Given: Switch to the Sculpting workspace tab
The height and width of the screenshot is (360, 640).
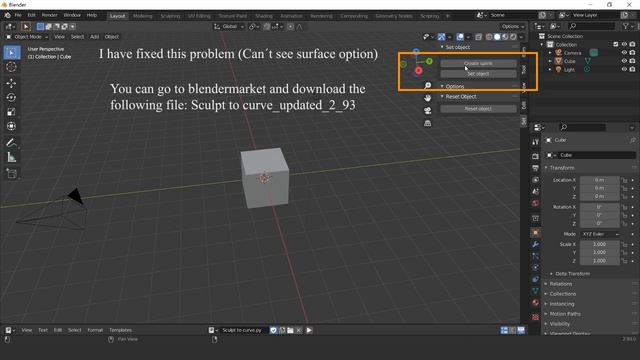Looking at the screenshot, I should tap(170, 16).
